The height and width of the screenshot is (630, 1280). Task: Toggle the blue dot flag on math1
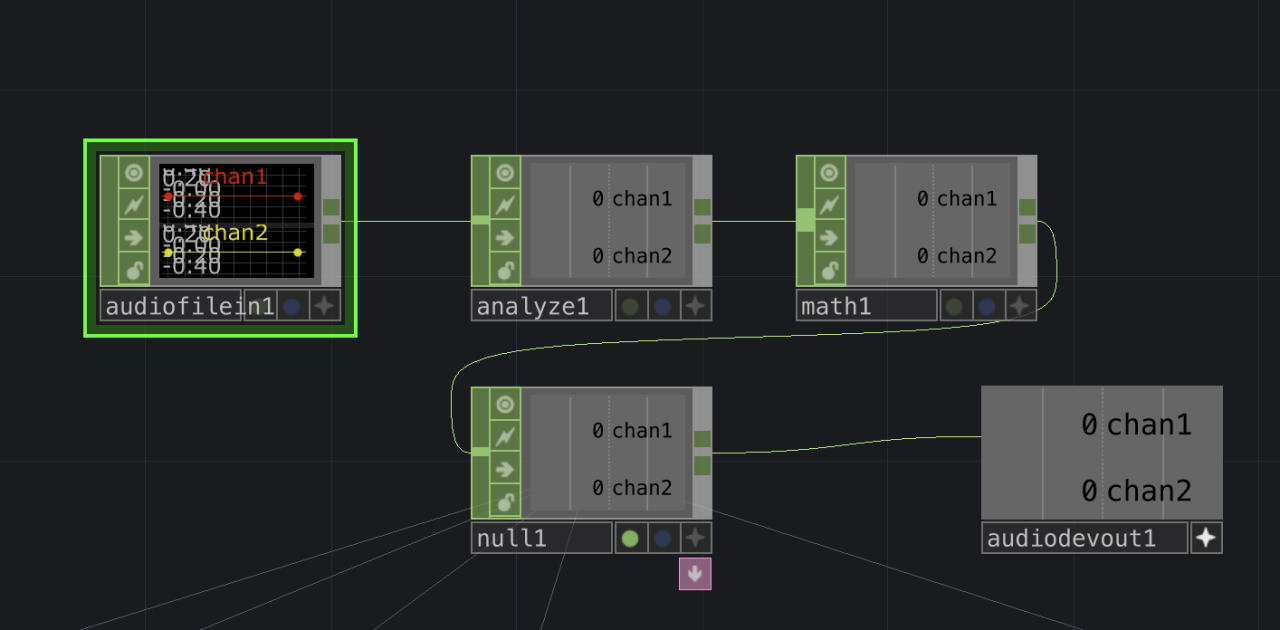point(987,306)
